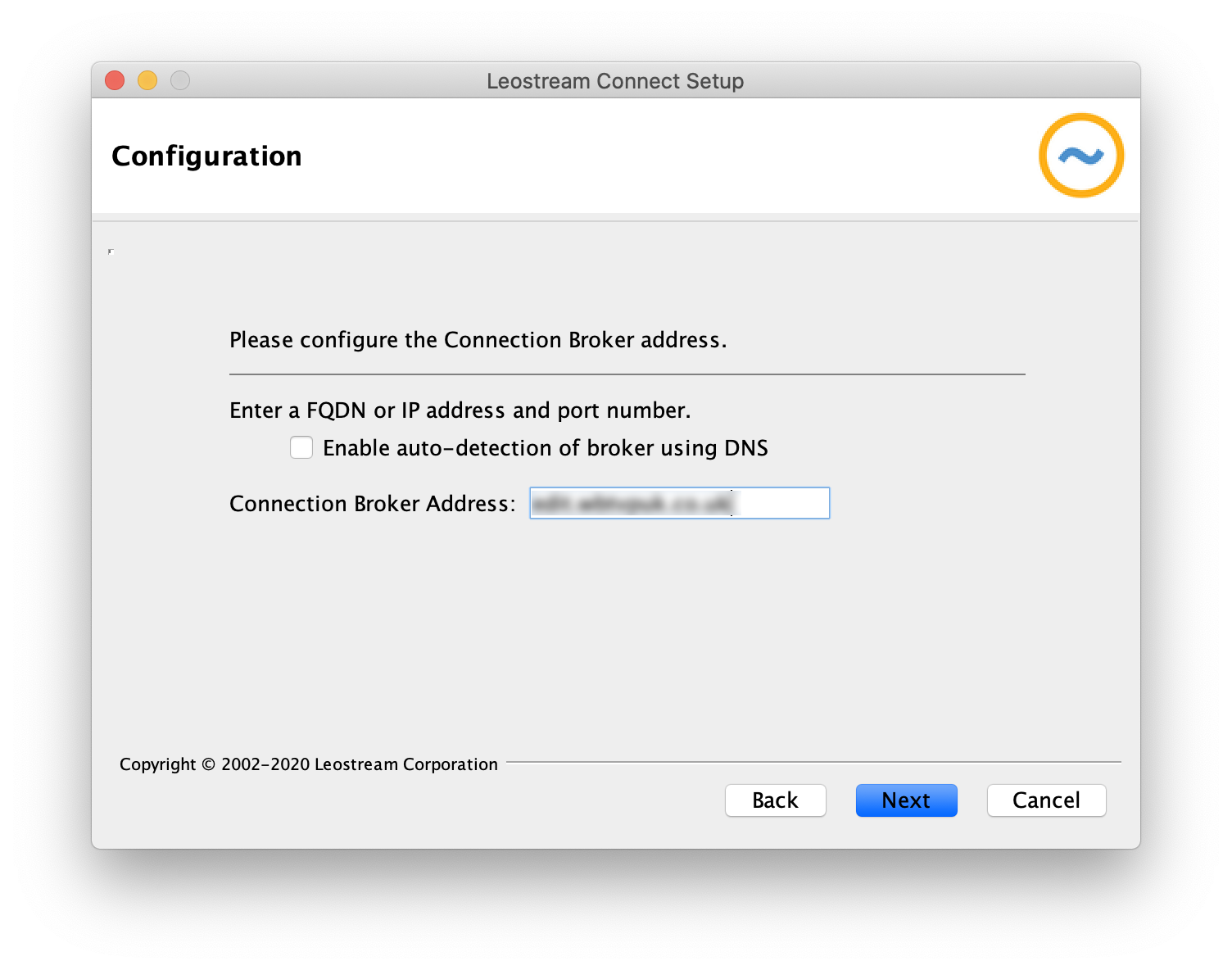
Task: Cancel the Leostream Connect installation
Action: 1046,800
